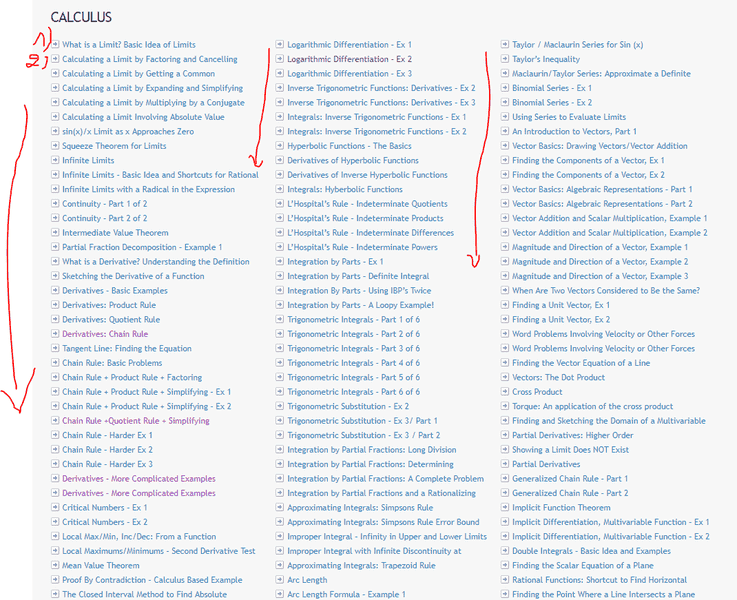Click the arrow icon beside "Taylor / Maclaurin Series for Sin (x)"
737x600 pixels.
[x=505, y=44]
